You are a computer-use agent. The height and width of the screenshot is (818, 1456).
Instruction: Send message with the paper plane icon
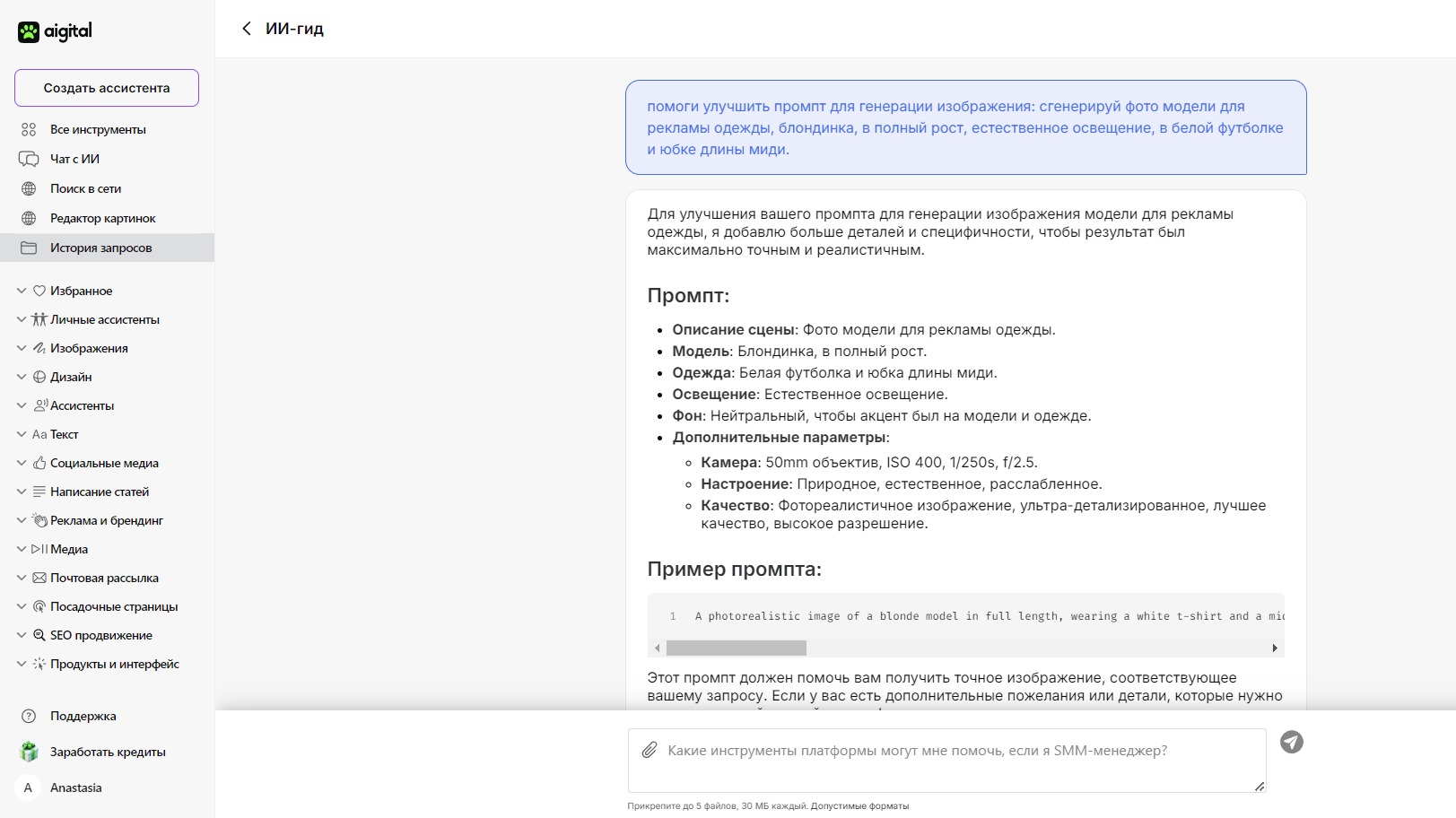(1291, 742)
